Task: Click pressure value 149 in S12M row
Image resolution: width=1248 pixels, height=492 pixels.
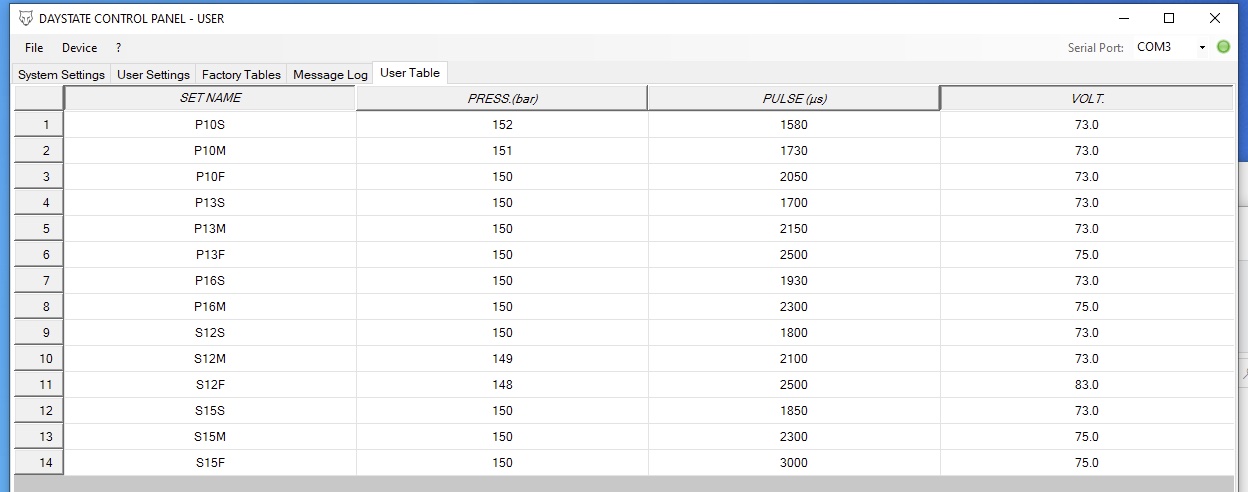Action: [x=502, y=359]
